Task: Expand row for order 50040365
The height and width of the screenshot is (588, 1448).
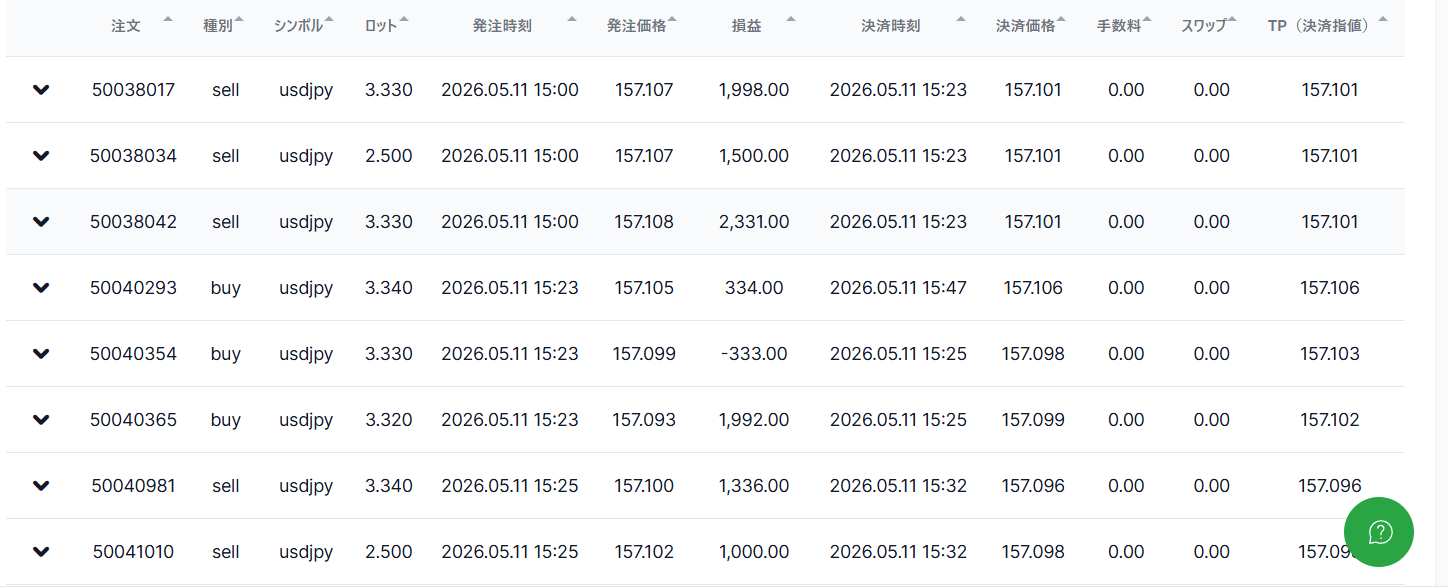Action: point(41,420)
